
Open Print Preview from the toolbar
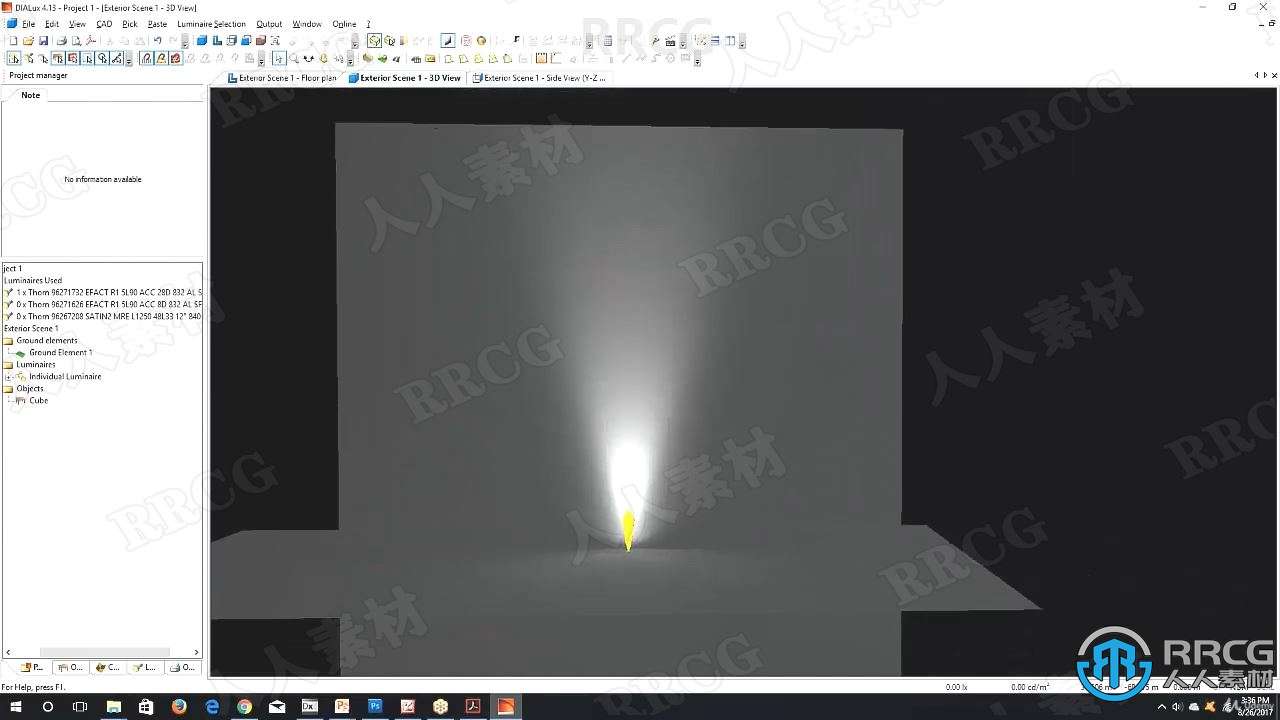76,41
